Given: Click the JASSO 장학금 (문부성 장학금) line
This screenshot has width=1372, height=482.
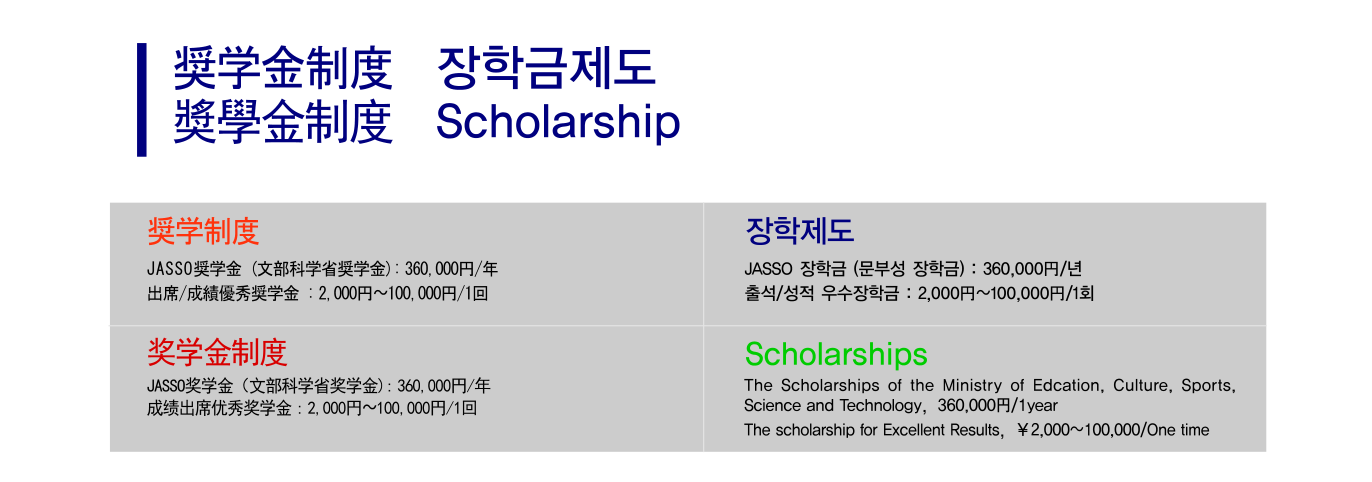Looking at the screenshot, I should 913,269.
